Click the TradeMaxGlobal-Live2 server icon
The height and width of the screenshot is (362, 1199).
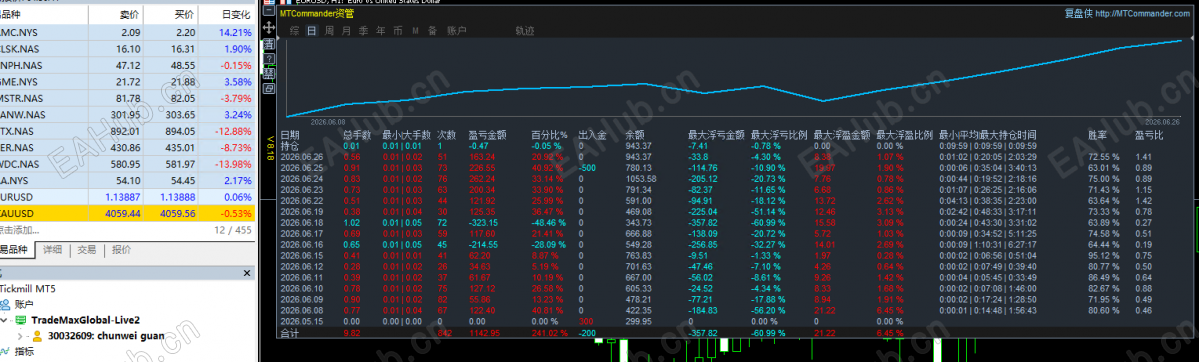[21, 319]
